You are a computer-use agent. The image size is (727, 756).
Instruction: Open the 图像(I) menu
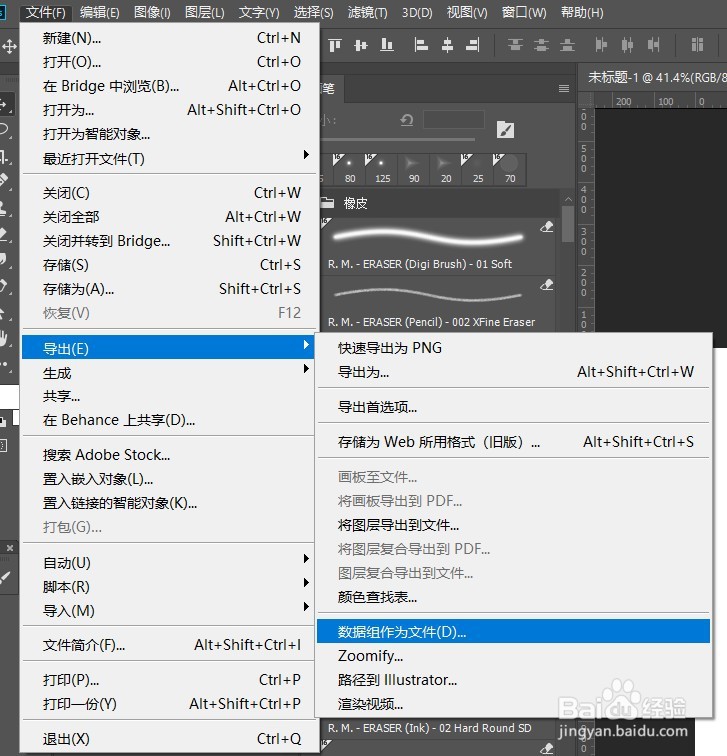coord(152,12)
